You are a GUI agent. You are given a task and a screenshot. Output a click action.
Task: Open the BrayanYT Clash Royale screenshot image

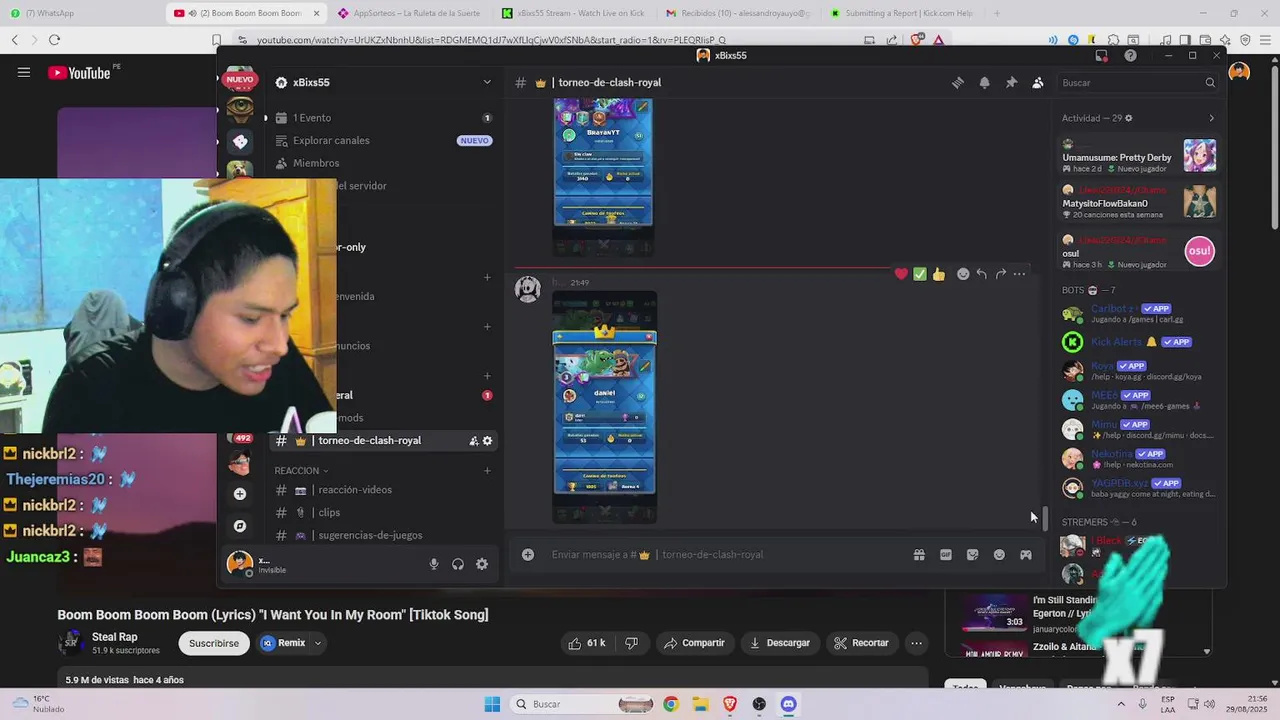pyautogui.click(x=603, y=177)
